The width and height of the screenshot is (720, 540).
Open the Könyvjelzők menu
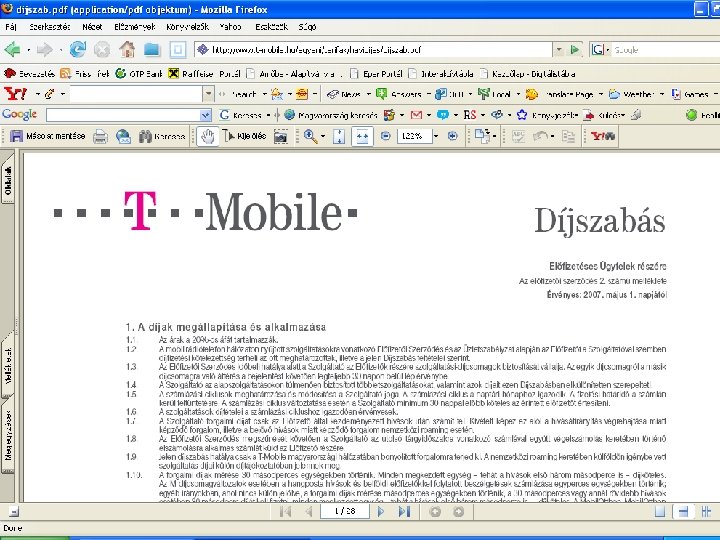pos(187,27)
